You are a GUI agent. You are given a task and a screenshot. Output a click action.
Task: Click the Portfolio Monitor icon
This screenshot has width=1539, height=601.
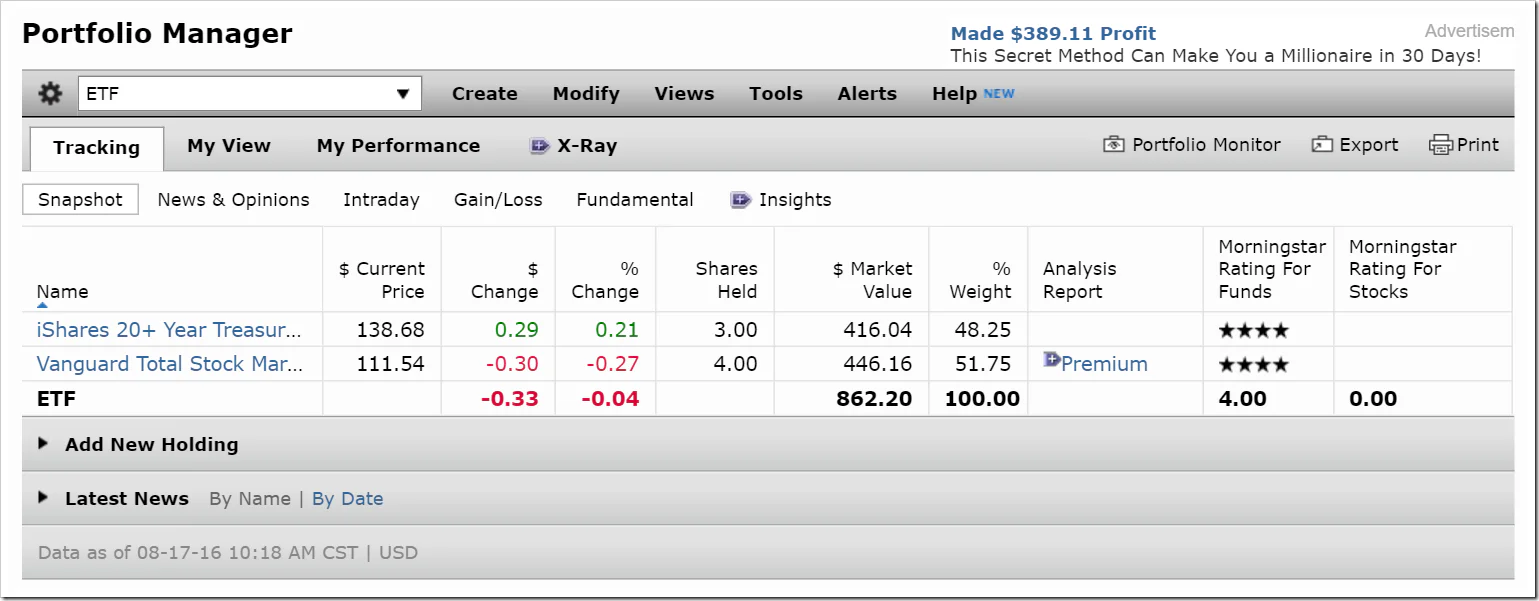(x=1114, y=145)
